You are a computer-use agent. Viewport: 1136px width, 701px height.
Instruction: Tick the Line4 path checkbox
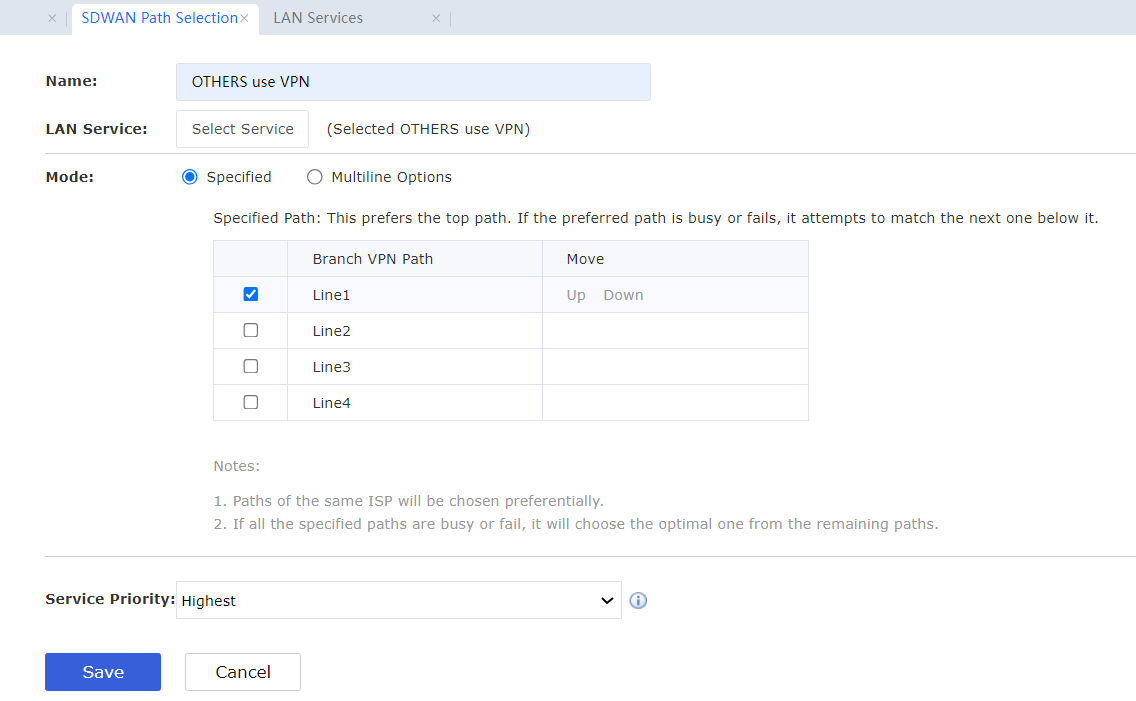[x=251, y=403]
